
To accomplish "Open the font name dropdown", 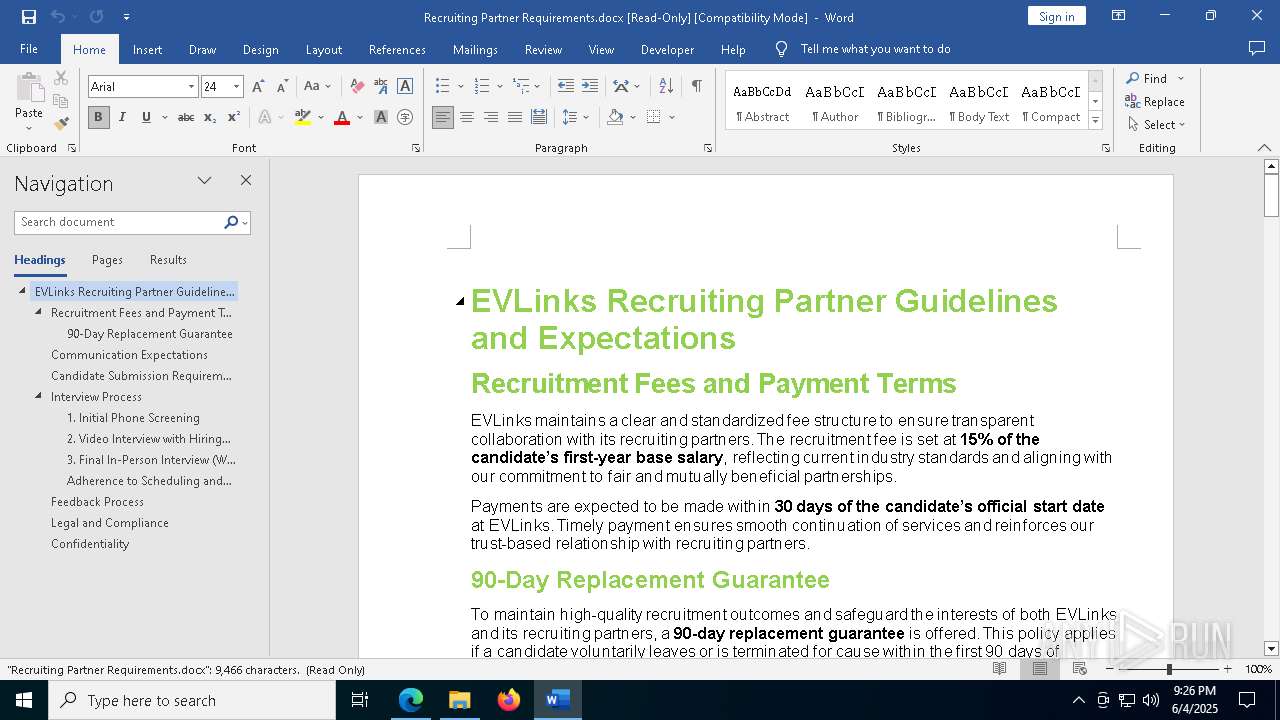I will coord(191,87).
